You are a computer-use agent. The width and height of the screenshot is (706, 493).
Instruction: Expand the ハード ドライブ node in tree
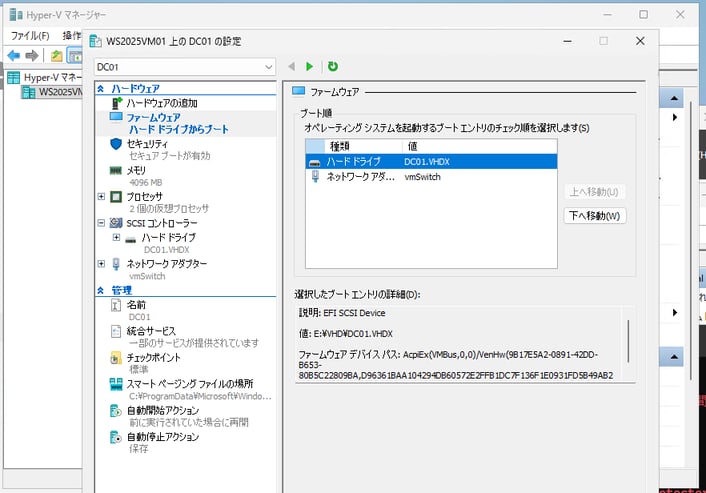[x=116, y=237]
